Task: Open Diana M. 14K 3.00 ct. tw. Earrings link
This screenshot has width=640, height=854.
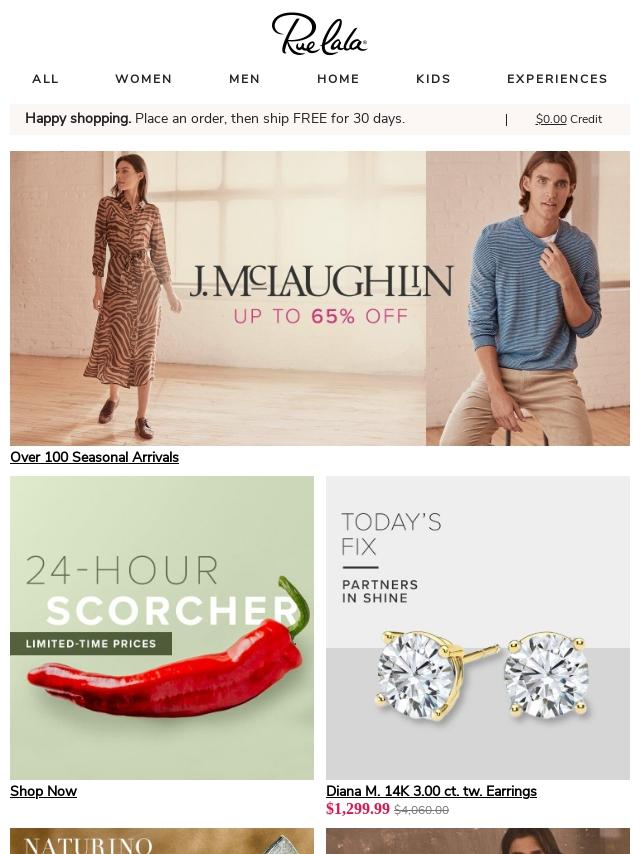Action: [x=431, y=791]
